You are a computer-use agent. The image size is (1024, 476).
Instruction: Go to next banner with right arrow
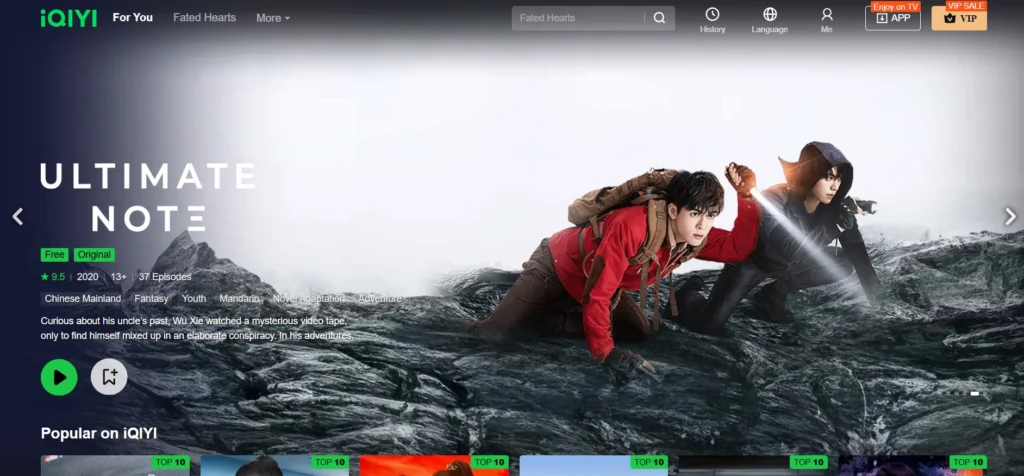1010,217
